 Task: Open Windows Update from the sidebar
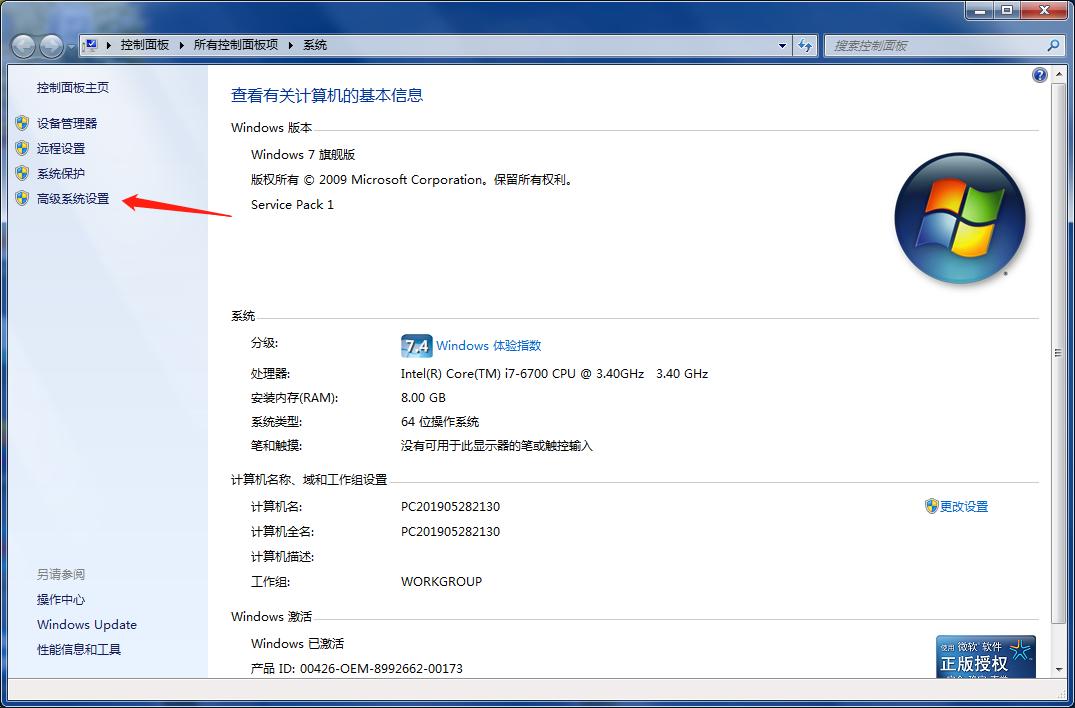pyautogui.click(x=86, y=624)
